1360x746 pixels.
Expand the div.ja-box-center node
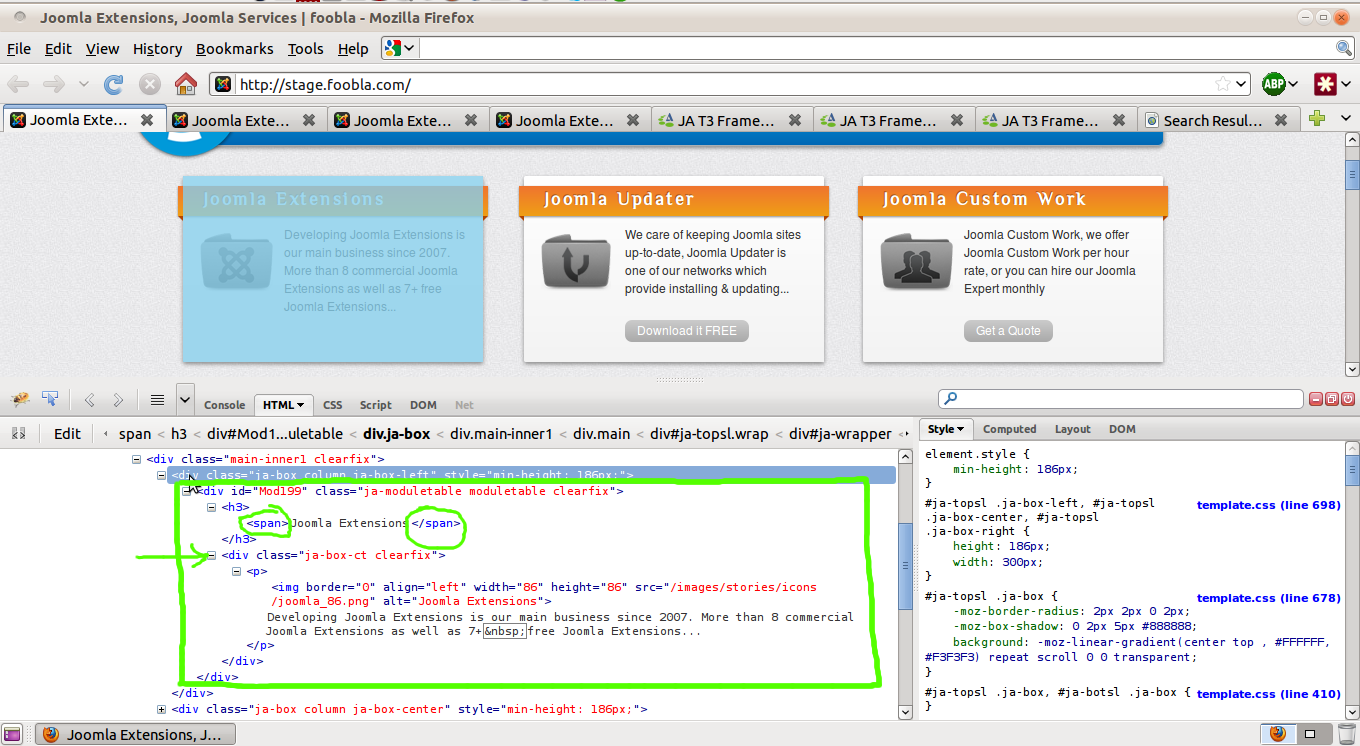click(x=163, y=708)
